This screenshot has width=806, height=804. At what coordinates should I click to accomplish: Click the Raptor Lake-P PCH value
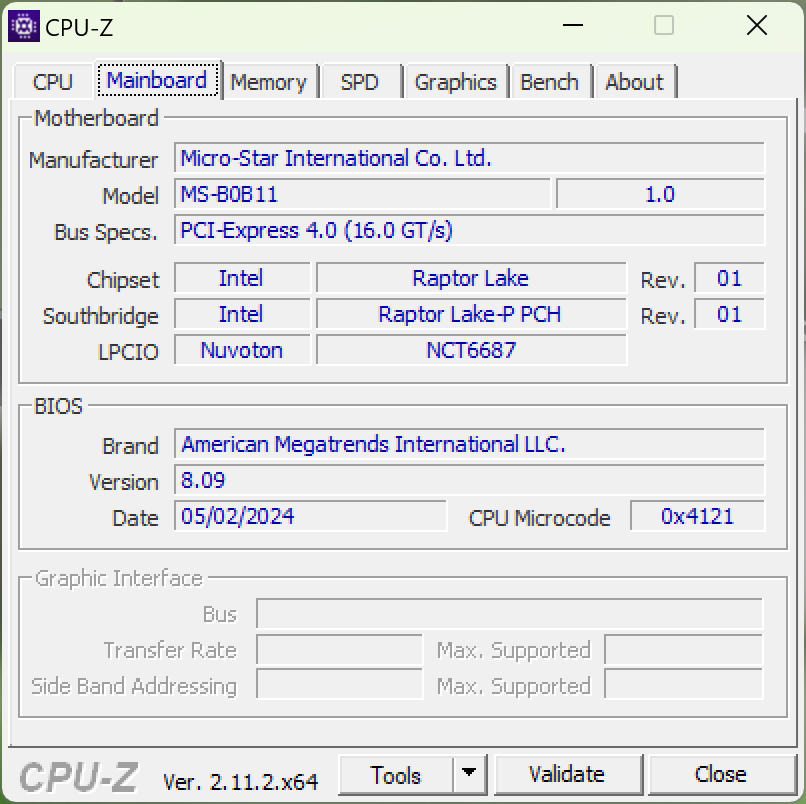tap(471, 314)
